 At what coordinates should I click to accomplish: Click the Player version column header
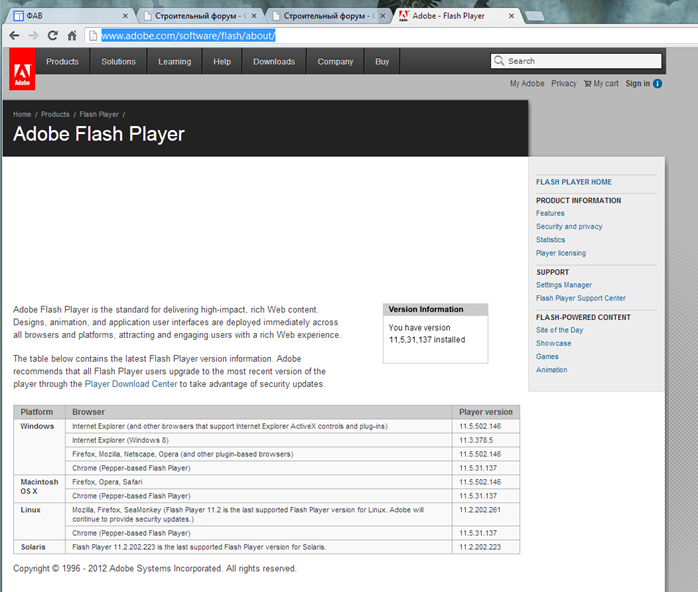(486, 412)
